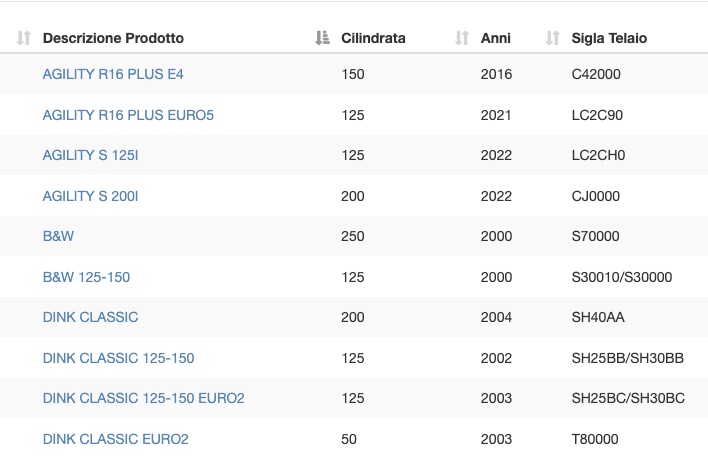
Task: Open AGILITY R16 PLUS EURO5 product
Action: tap(128, 115)
